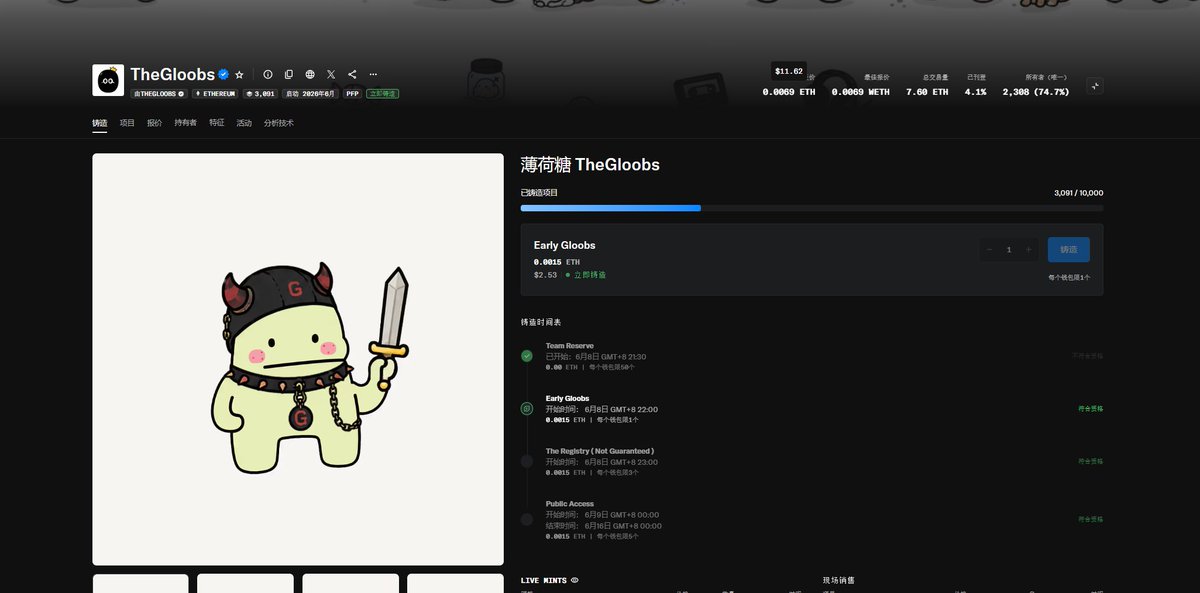Screen dimensions: 1200x593
Task: Click the ETHEREUM chain chip
Action: (x=216, y=93)
